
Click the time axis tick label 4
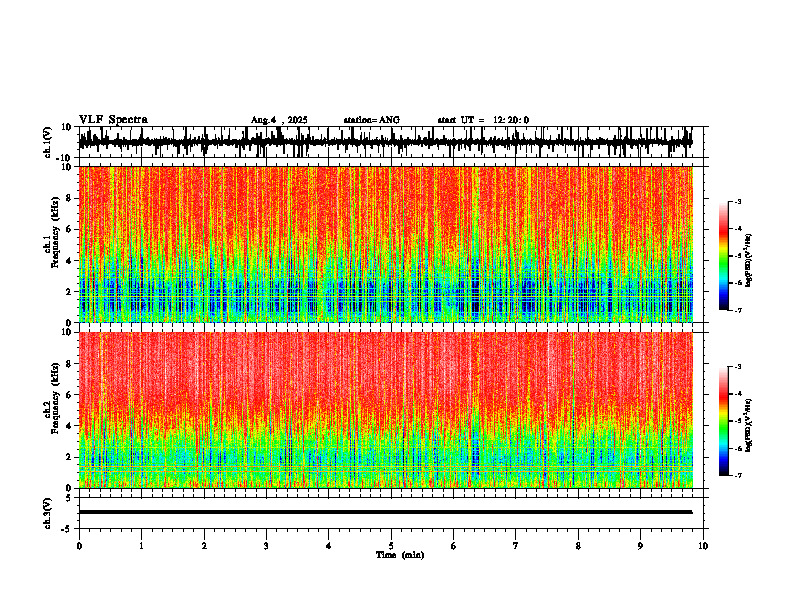pos(329,546)
